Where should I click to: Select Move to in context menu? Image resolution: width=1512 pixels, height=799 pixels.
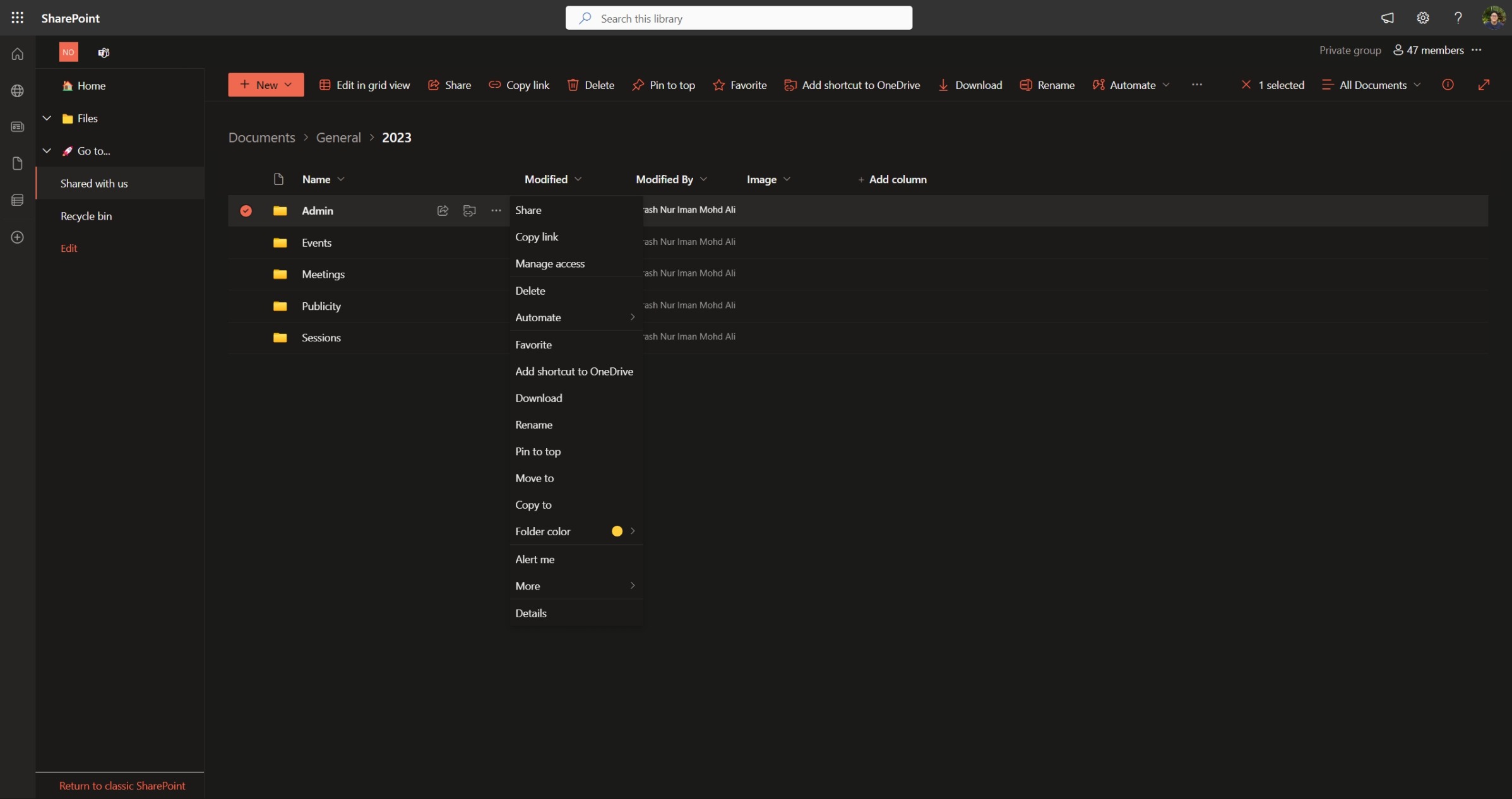click(534, 478)
